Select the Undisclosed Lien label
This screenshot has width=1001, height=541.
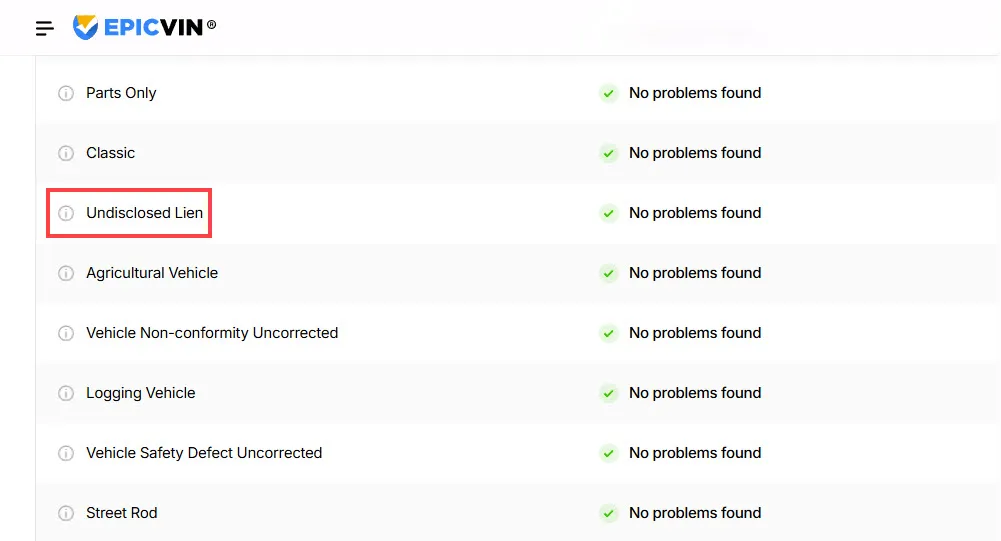(144, 213)
